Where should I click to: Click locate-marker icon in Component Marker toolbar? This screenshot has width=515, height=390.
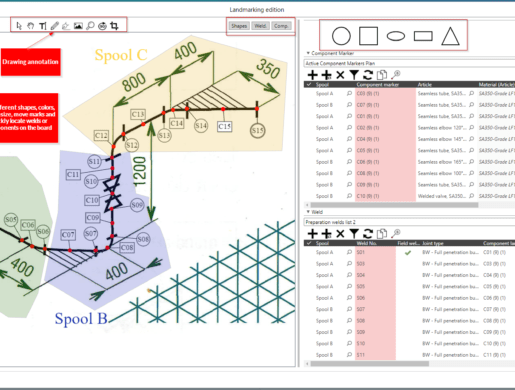(396, 75)
